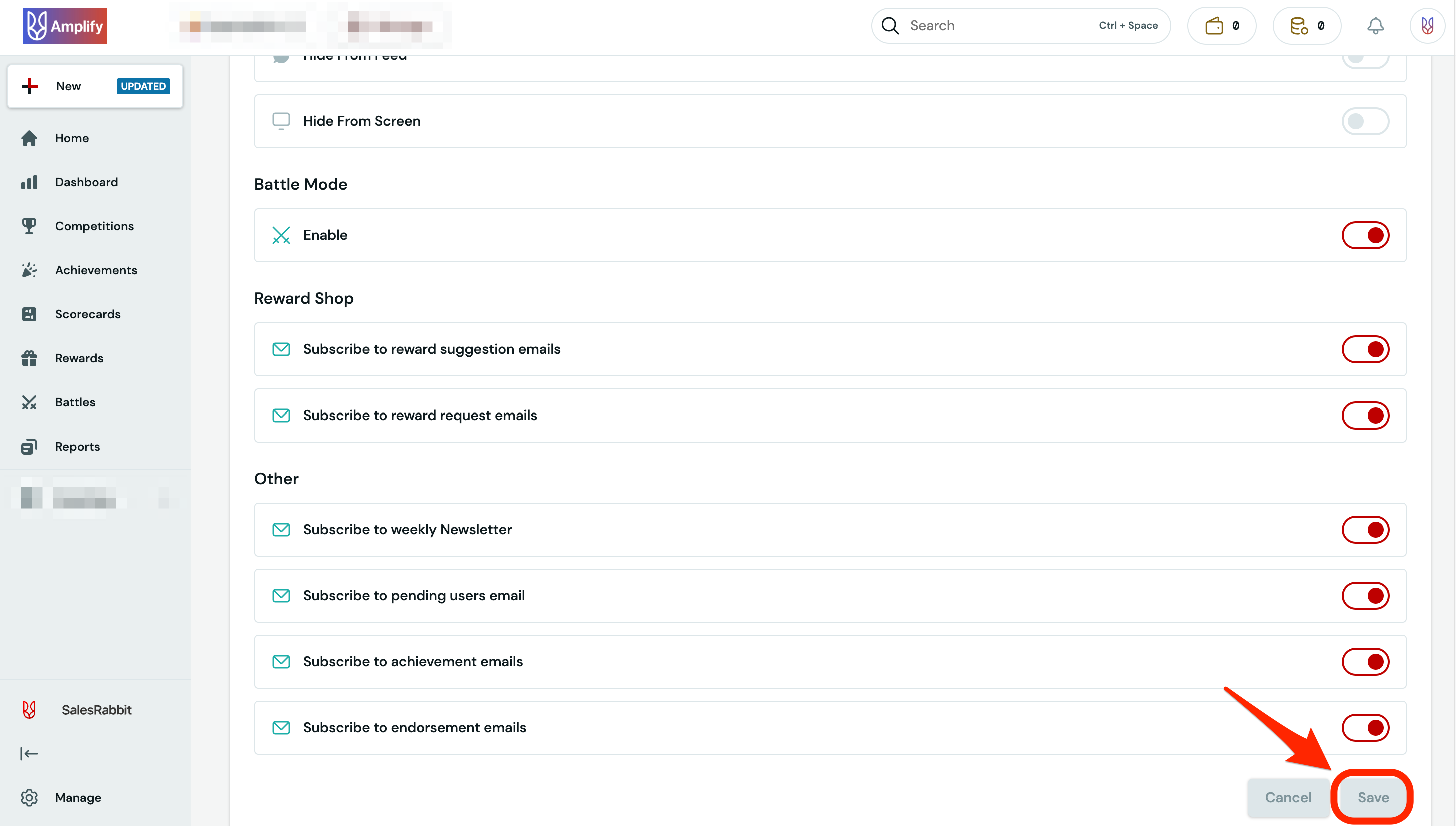Toggle the Hide From Screen switch
This screenshot has height=826, width=1456.
click(x=1366, y=120)
